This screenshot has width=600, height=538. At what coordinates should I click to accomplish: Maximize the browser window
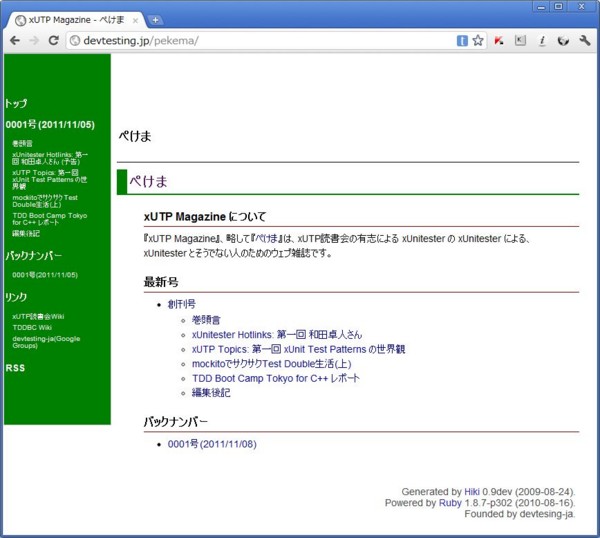pyautogui.click(x=559, y=7)
